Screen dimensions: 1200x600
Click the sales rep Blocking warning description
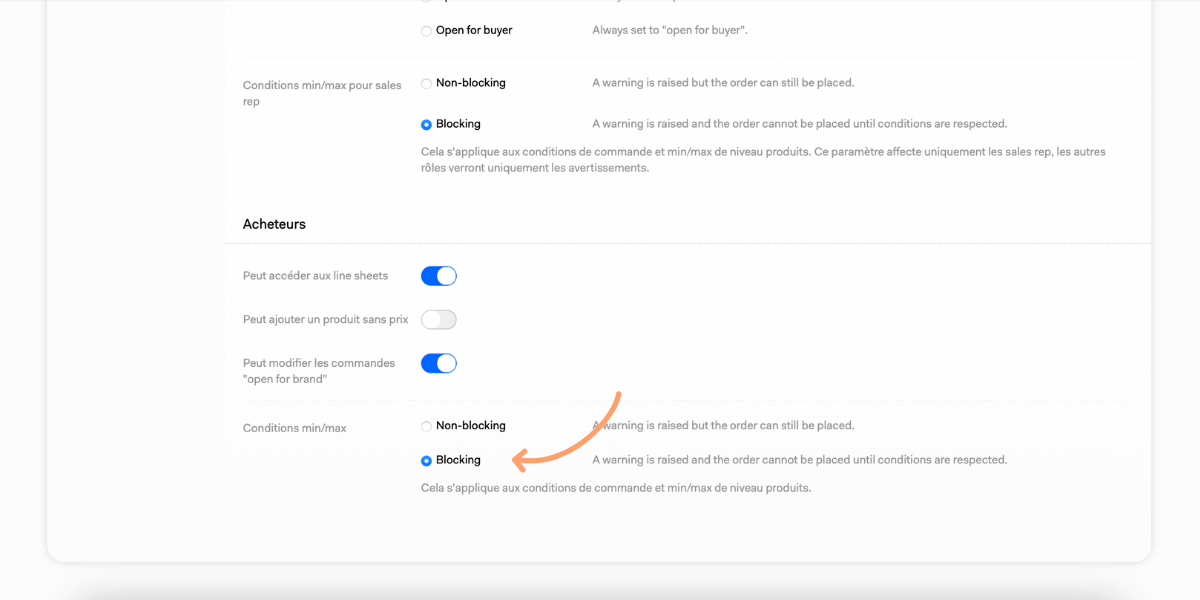pyautogui.click(x=799, y=124)
